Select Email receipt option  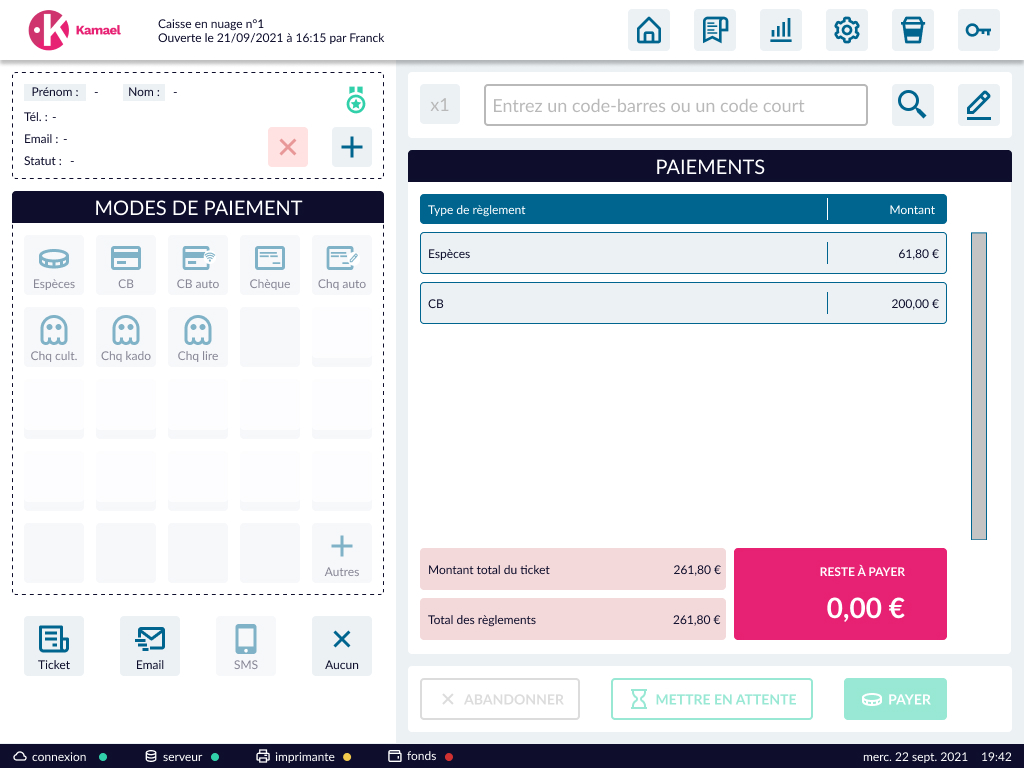tap(150, 646)
